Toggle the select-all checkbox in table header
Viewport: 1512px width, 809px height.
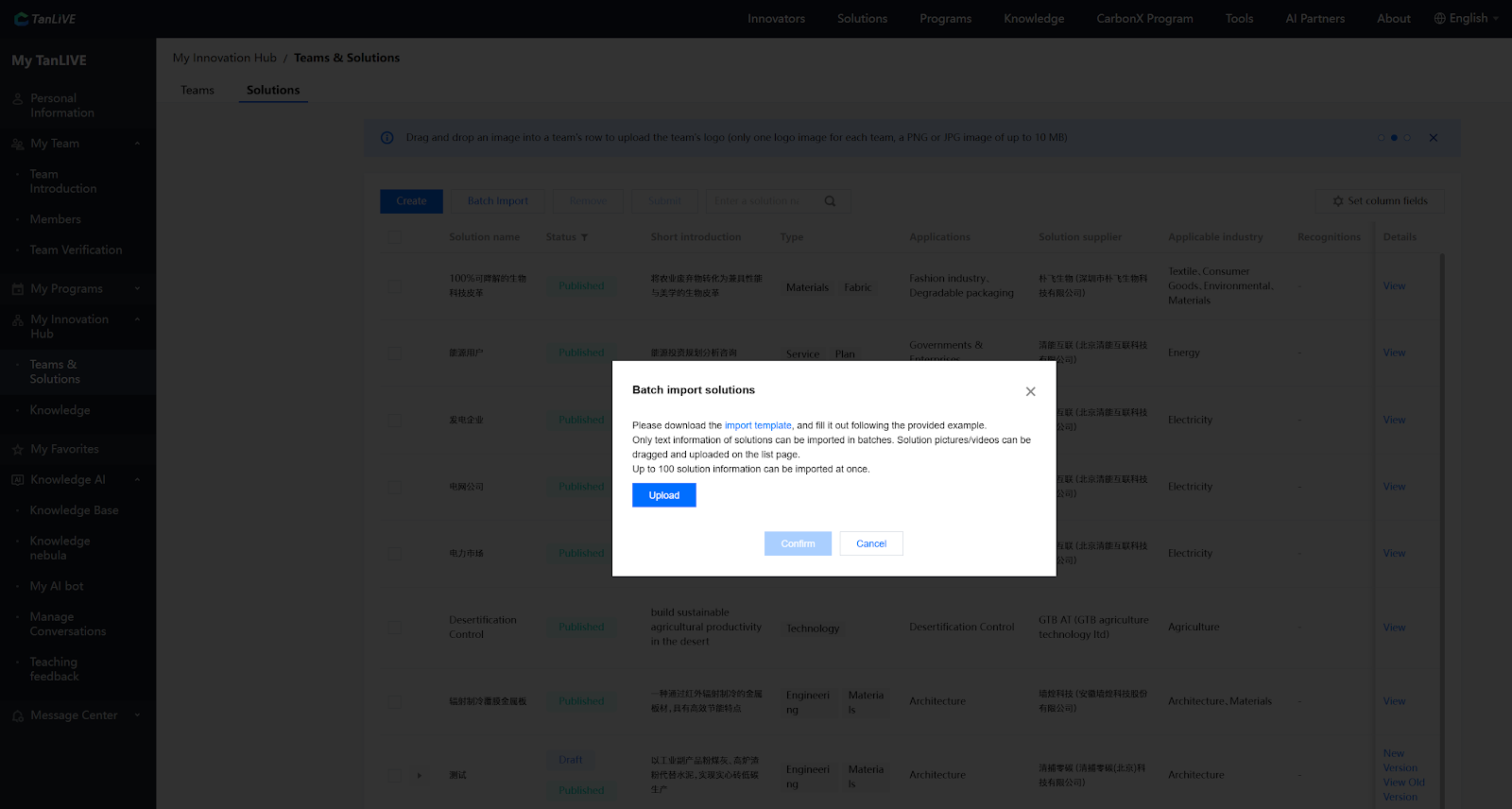(395, 237)
